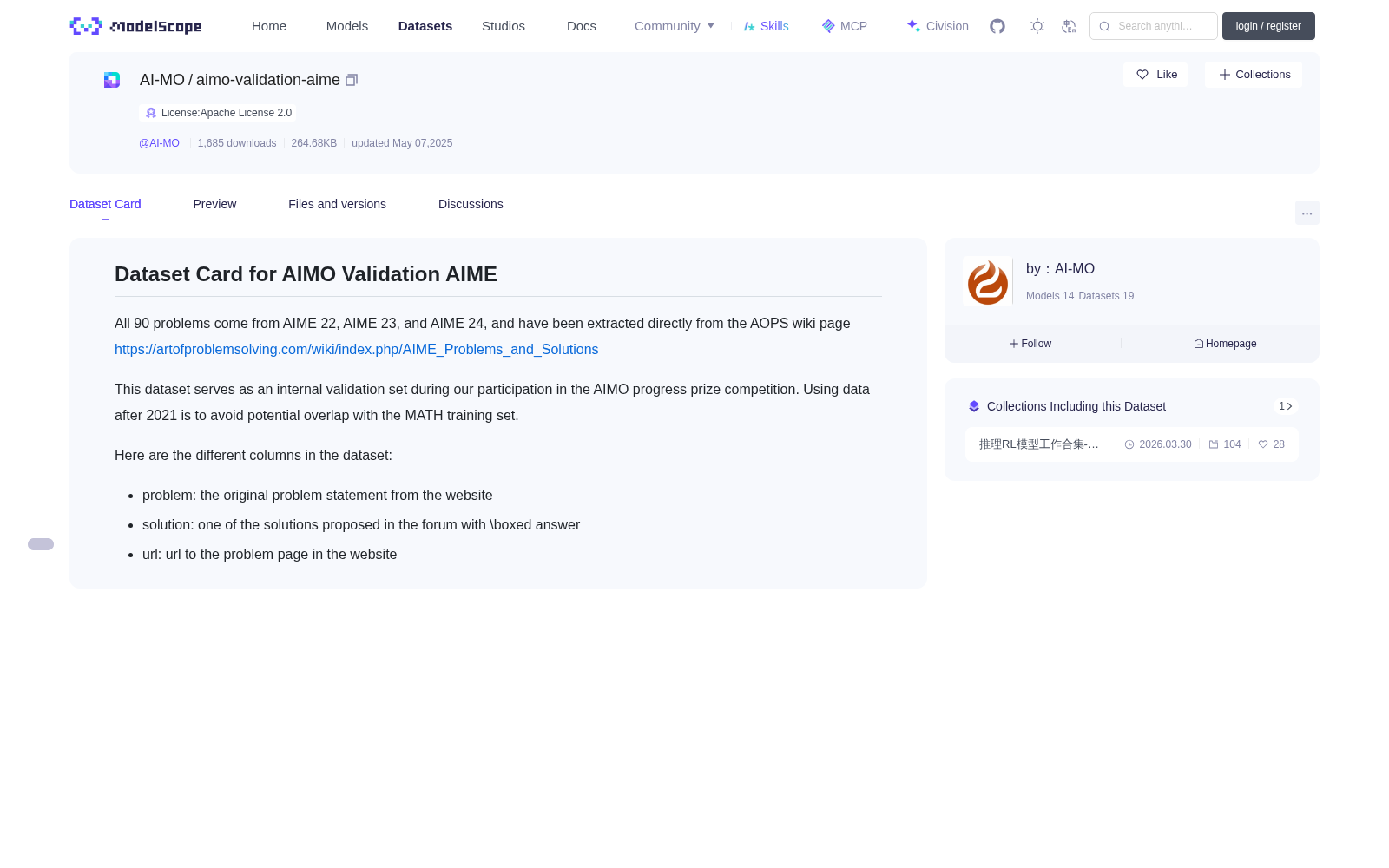
Task: Click the Apache license badge
Action: pyautogui.click(x=218, y=113)
